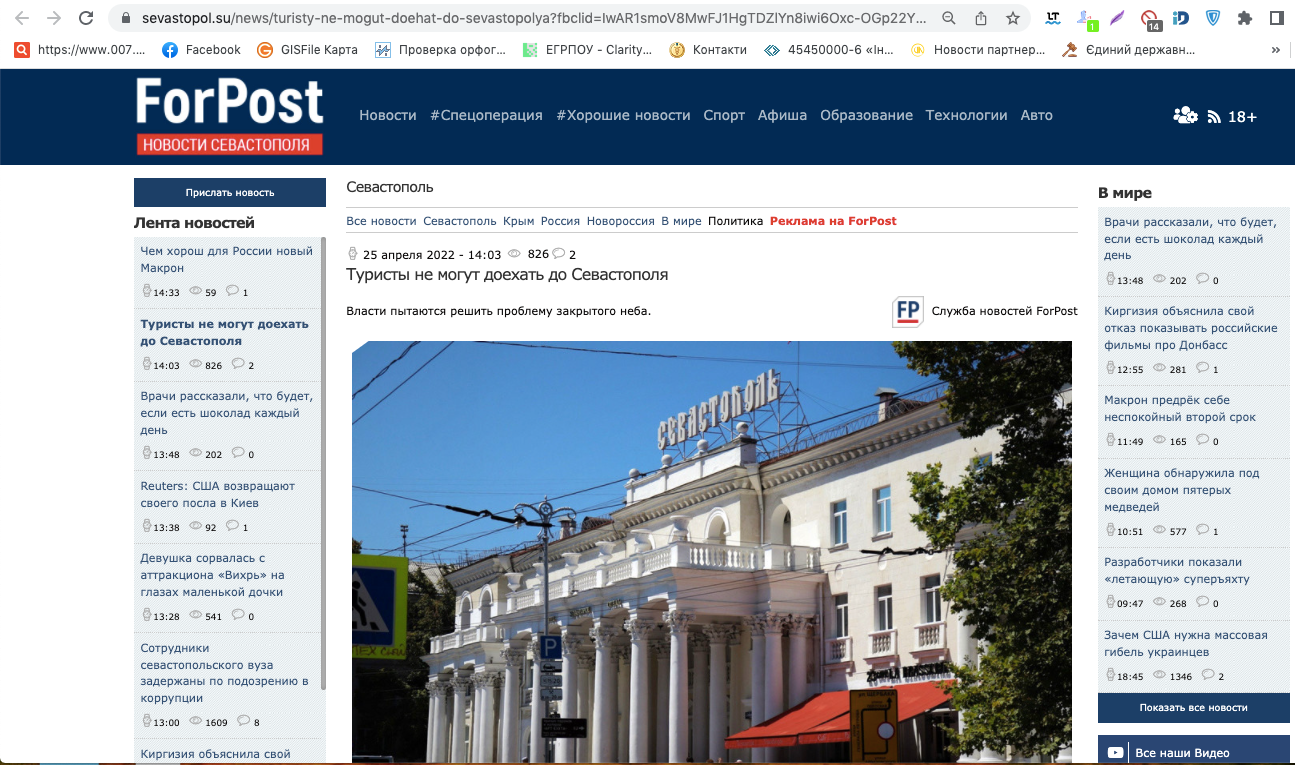Toggle the browser side panel
The width and height of the screenshot is (1295, 765).
pyautogui.click(x=1276, y=18)
